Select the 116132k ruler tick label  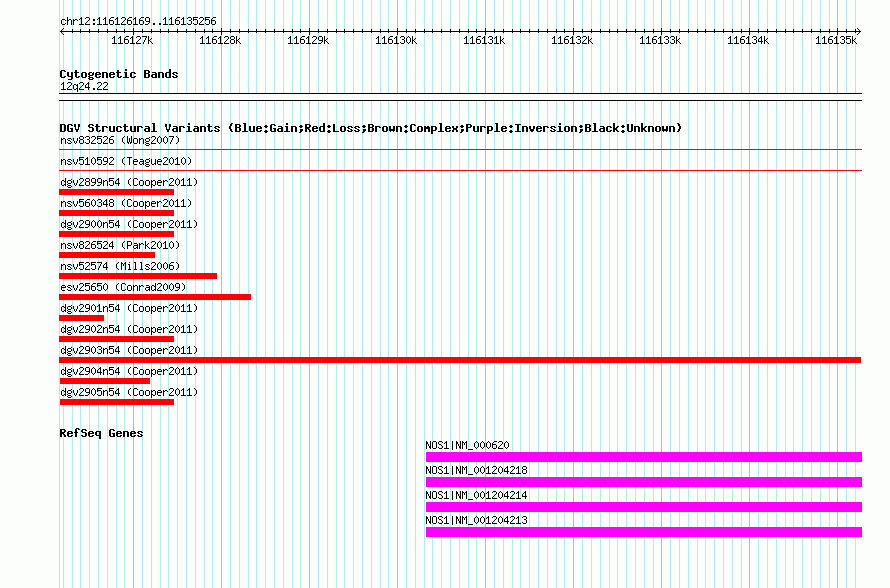(572, 40)
